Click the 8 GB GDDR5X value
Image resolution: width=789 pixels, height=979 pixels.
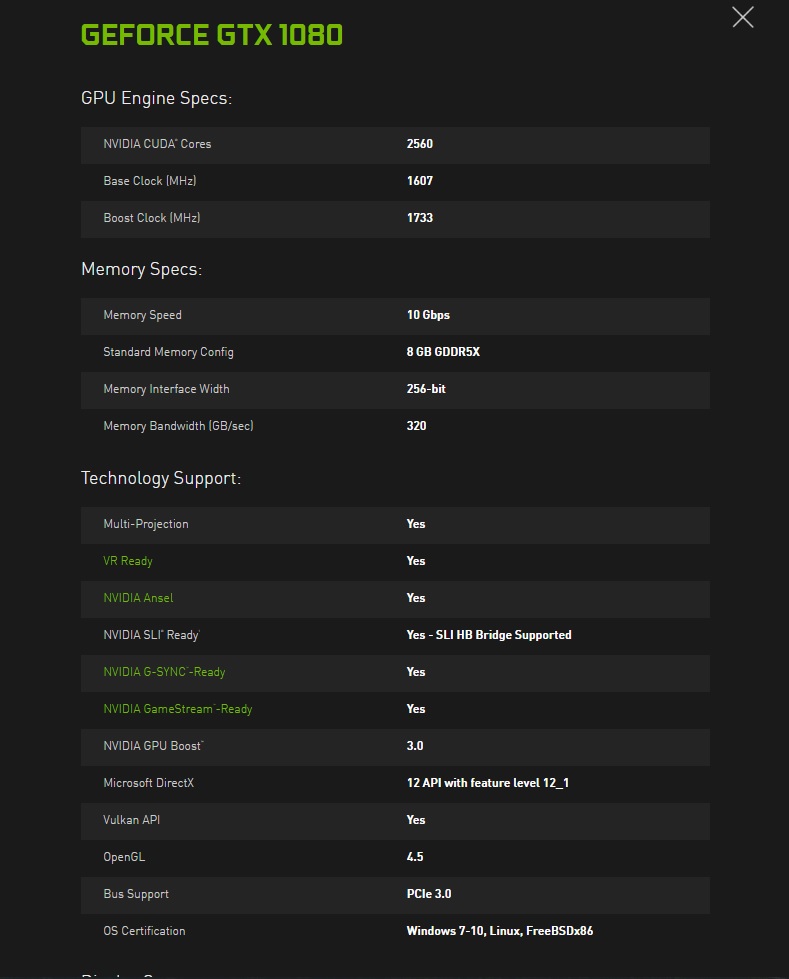coord(443,352)
